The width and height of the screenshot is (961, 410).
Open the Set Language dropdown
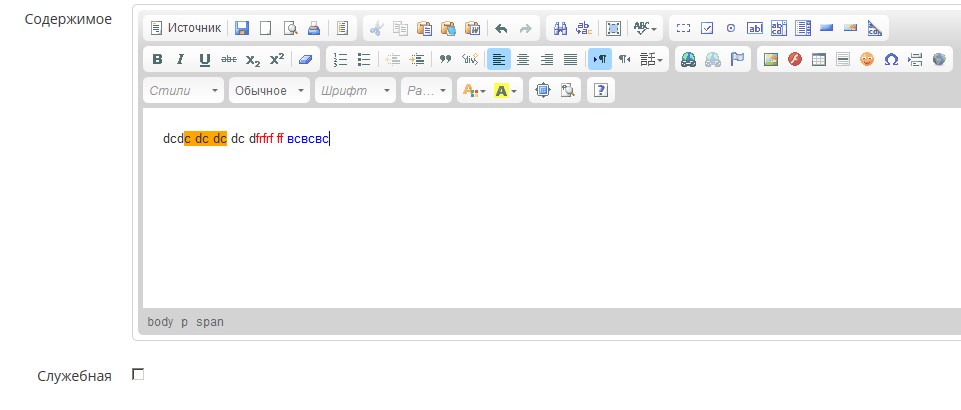pyautogui.click(x=651, y=59)
